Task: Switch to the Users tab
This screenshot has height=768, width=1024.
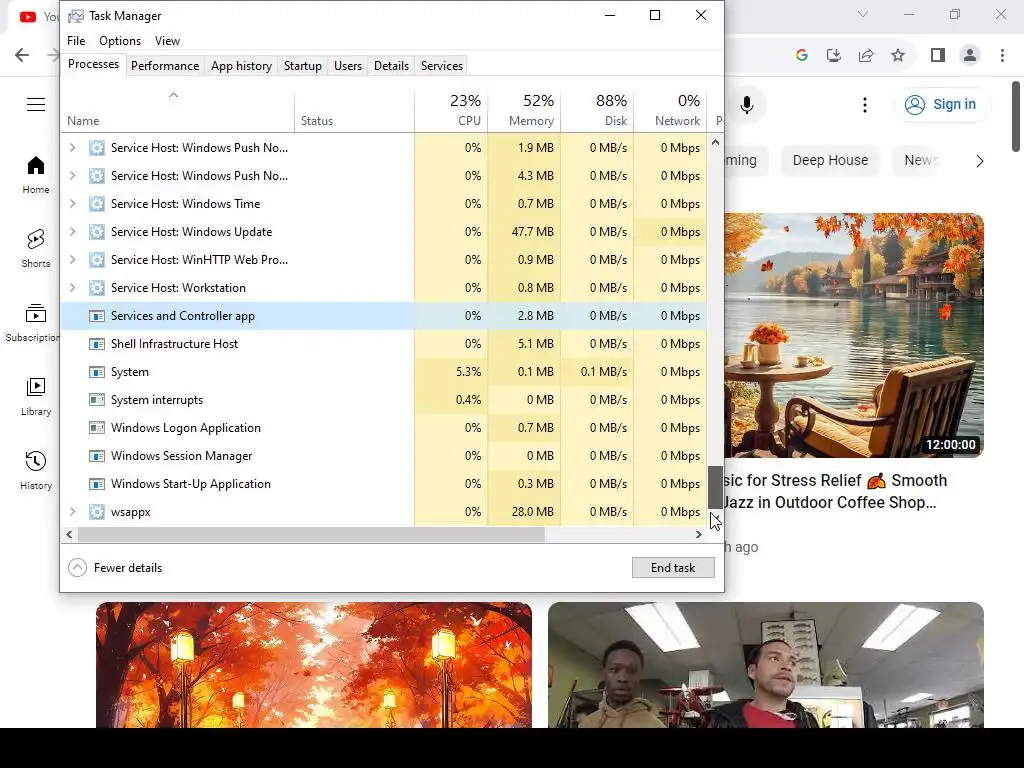Action: 348,66
